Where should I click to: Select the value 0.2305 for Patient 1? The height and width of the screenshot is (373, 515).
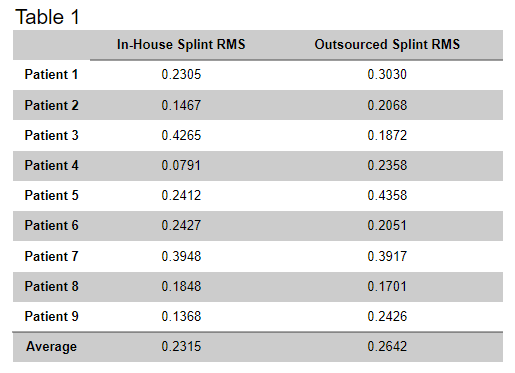181,74
